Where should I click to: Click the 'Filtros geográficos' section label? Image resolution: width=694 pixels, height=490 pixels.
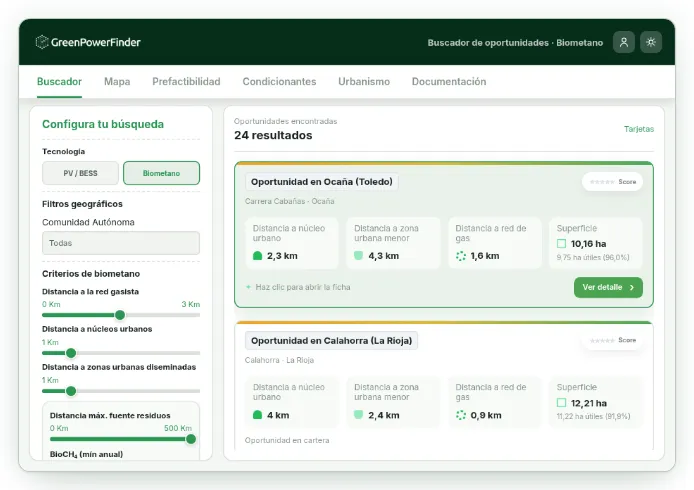pos(82,204)
